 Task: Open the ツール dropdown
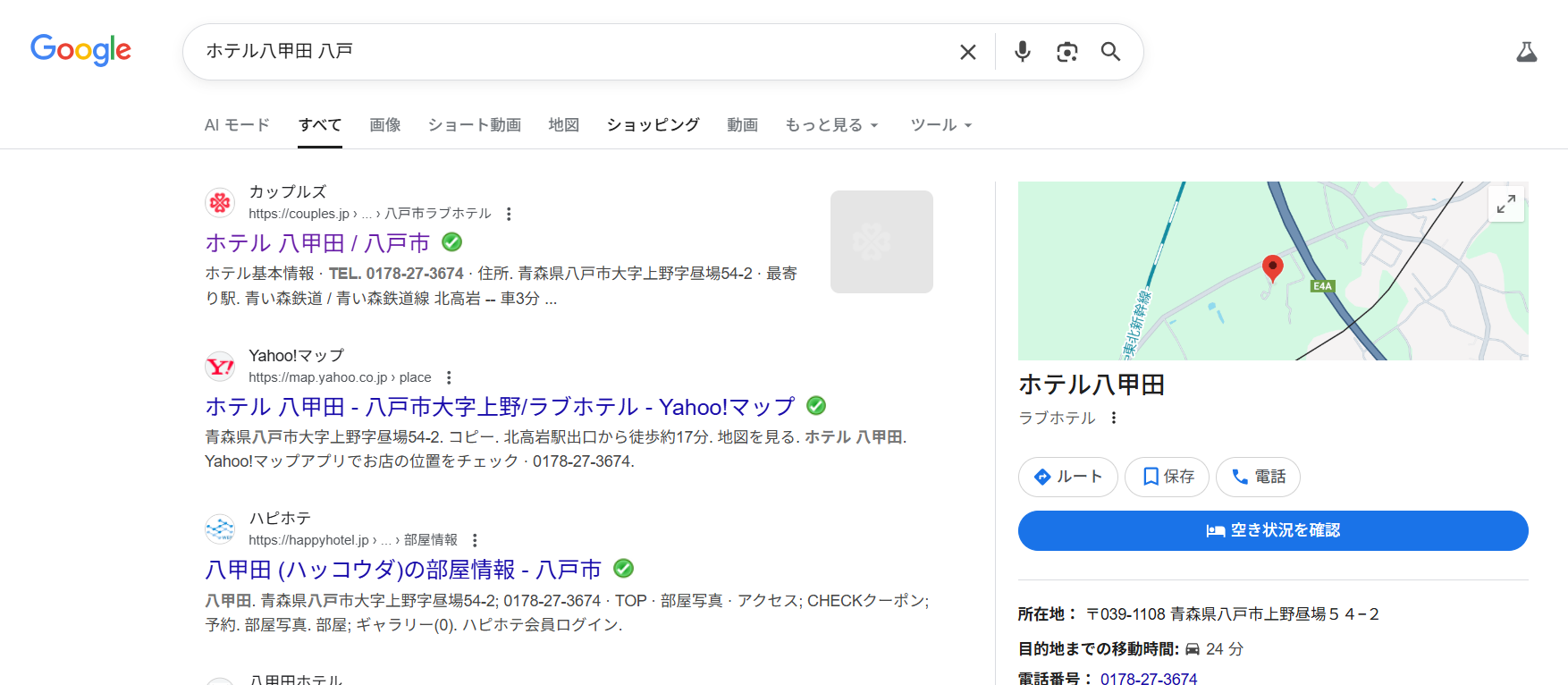click(940, 125)
